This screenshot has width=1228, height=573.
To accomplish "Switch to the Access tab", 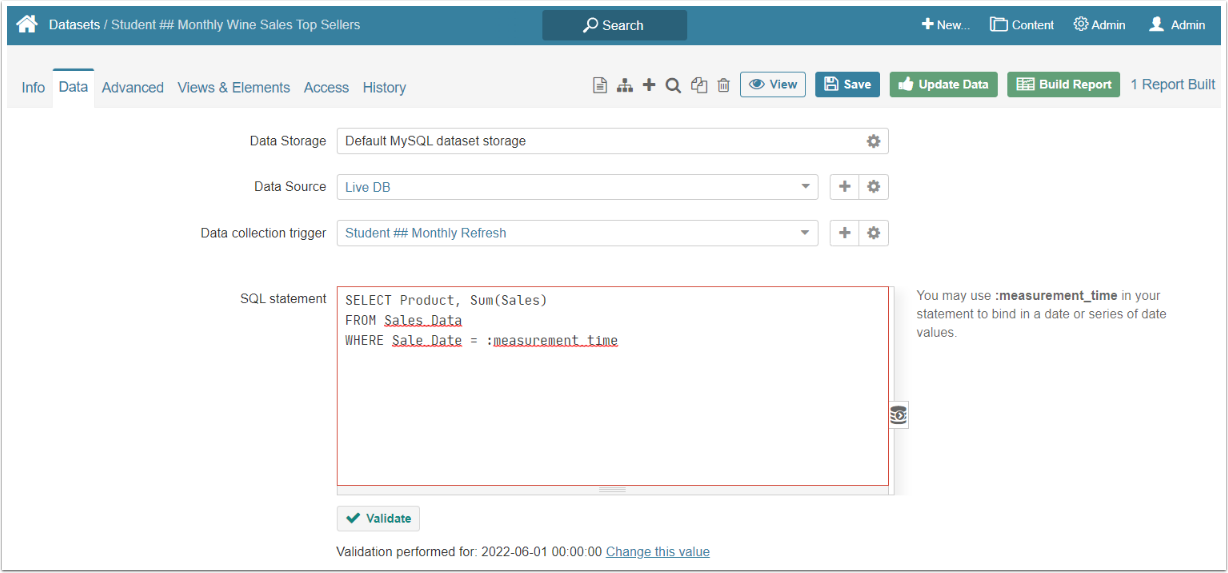I will click(x=326, y=87).
